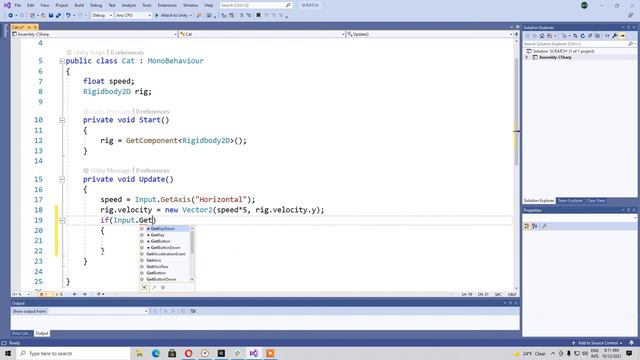Open the Any CPU platform dropdown
640x360 pixels.
coord(133,15)
